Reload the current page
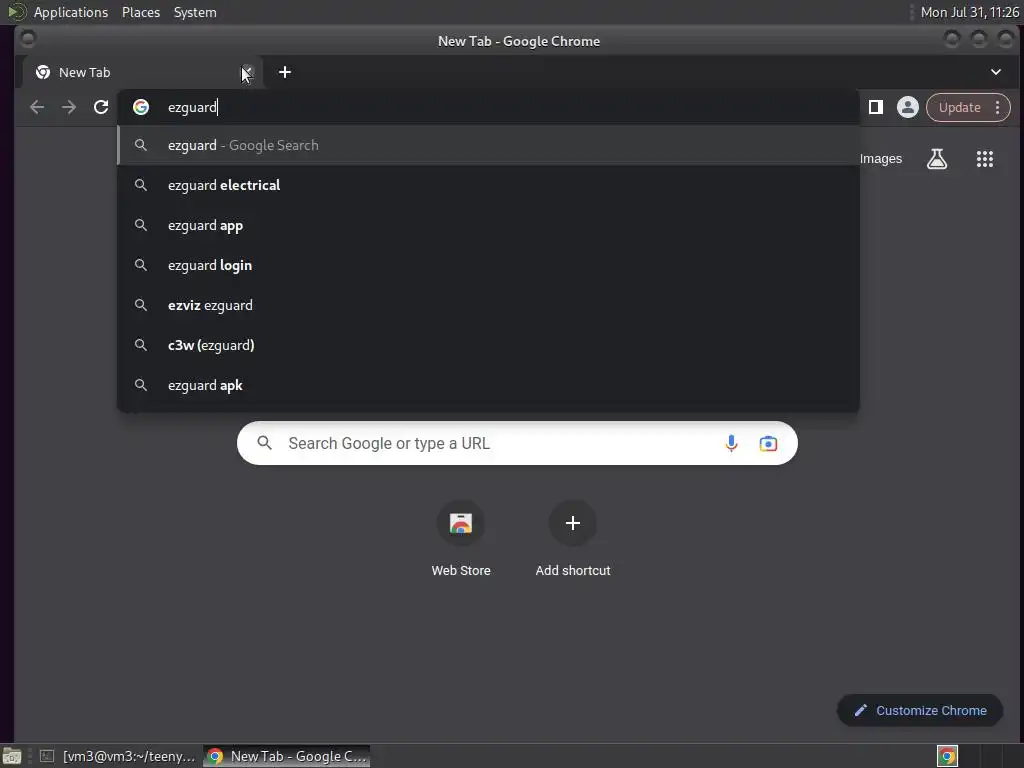 click(101, 107)
